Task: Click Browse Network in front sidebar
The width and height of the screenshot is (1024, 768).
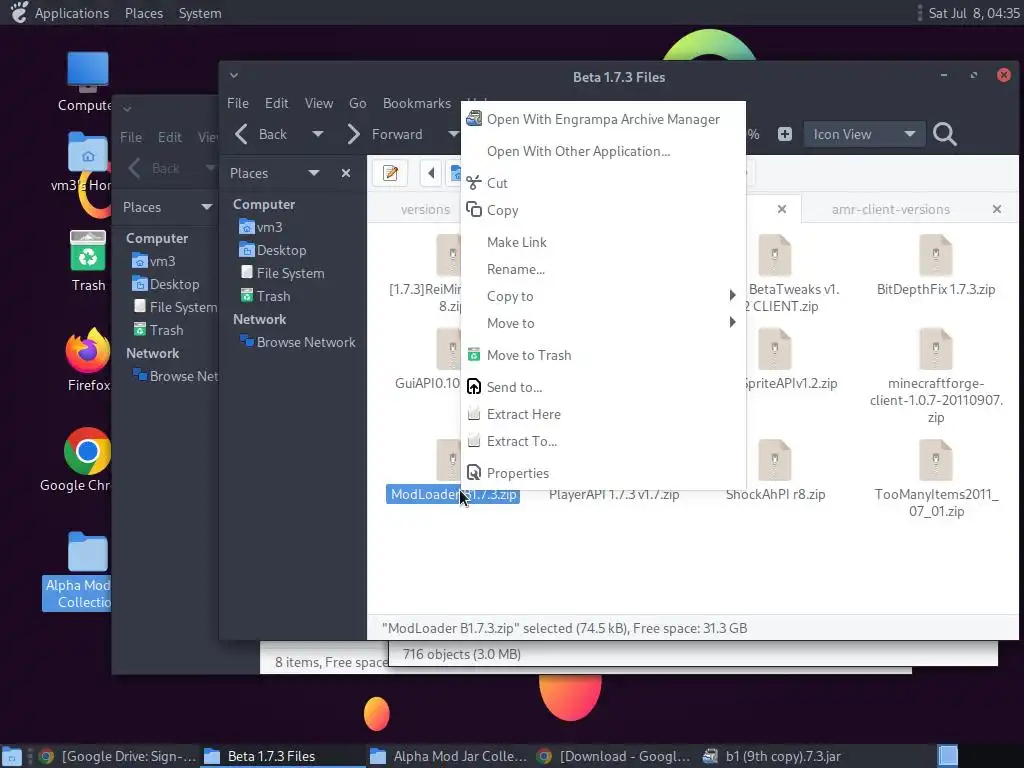Action: (x=298, y=342)
